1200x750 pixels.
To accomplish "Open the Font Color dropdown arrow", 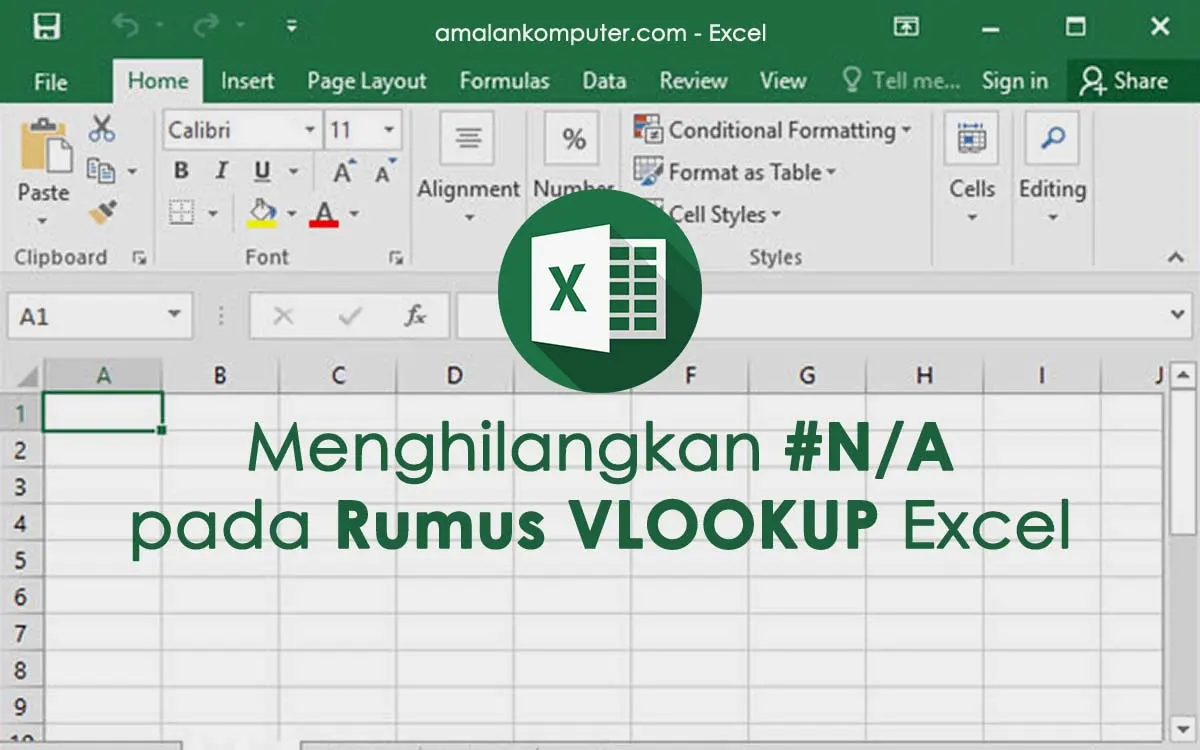I will point(354,214).
